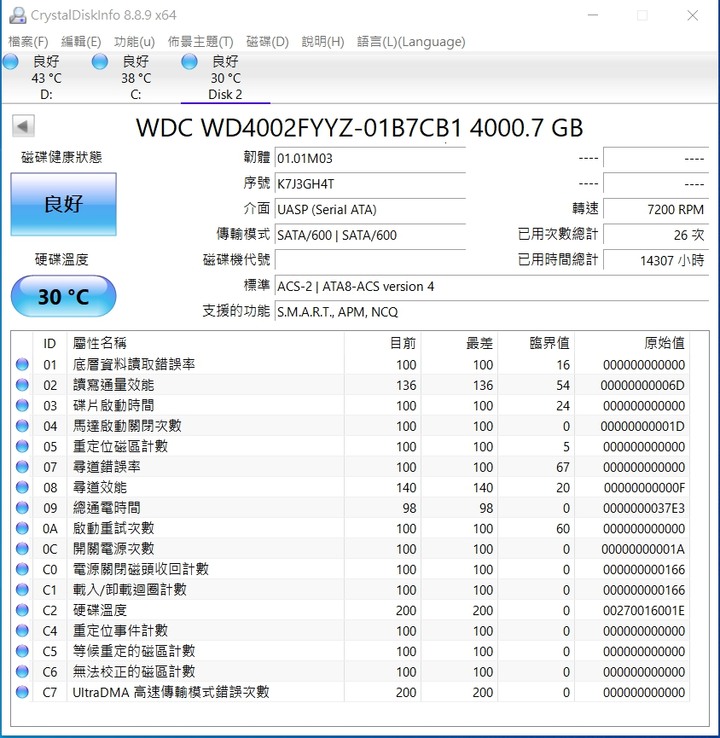720x738 pixels.
Task: Click status orb of attribute 05 row
Action: click(22, 446)
